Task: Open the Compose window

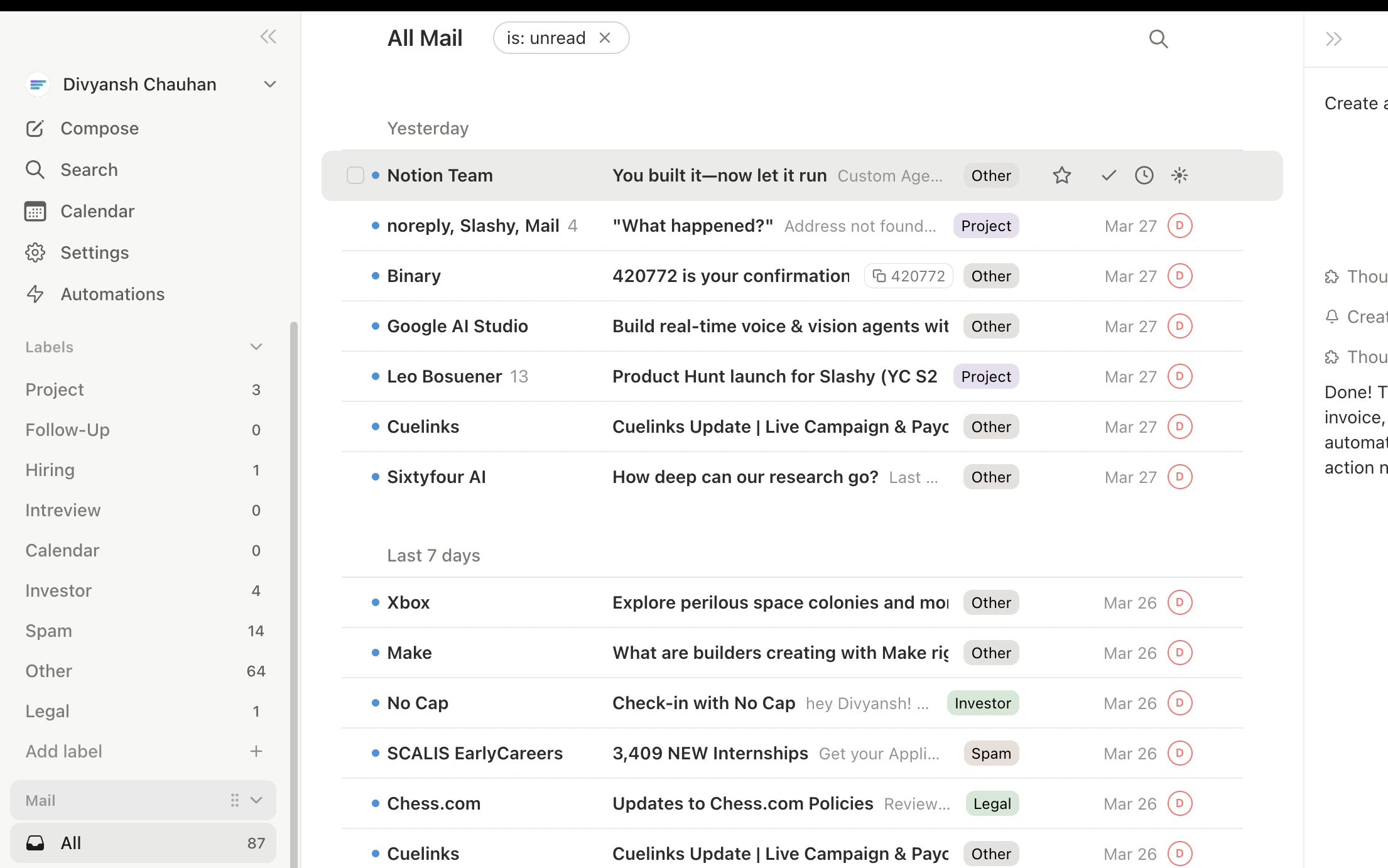Action: (99, 128)
